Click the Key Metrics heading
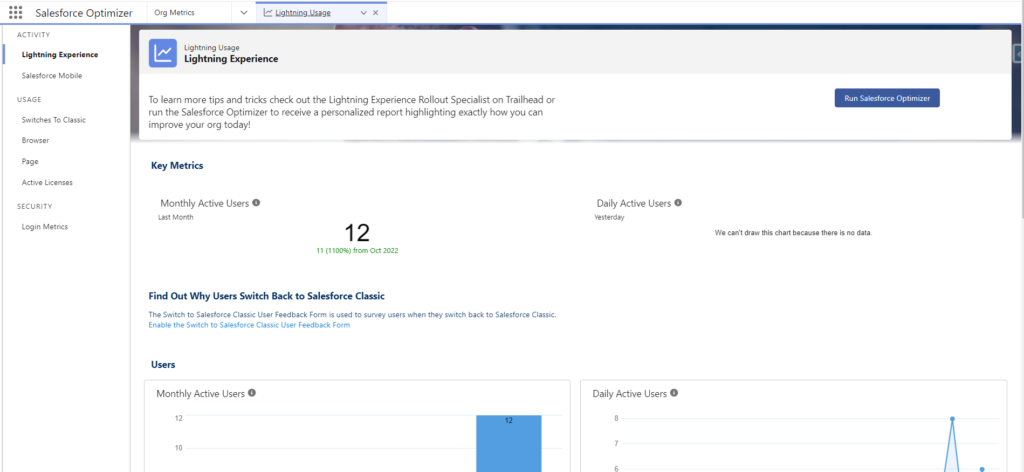Viewport: 1024px width, 472px height. (x=177, y=166)
